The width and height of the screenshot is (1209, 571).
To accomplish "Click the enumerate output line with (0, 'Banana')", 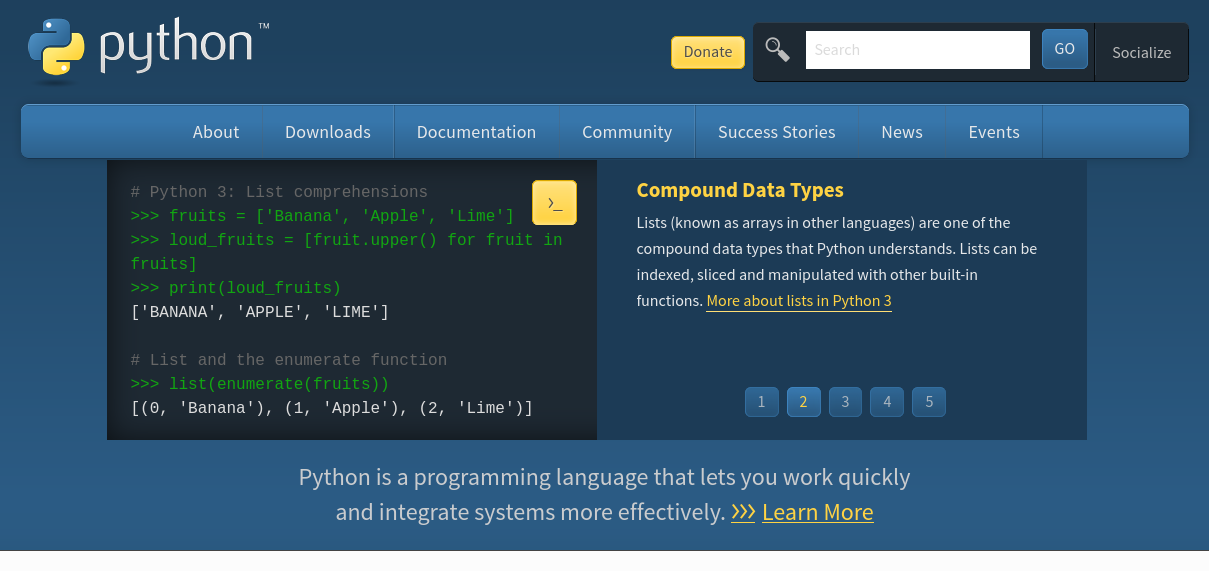I will click(332, 408).
